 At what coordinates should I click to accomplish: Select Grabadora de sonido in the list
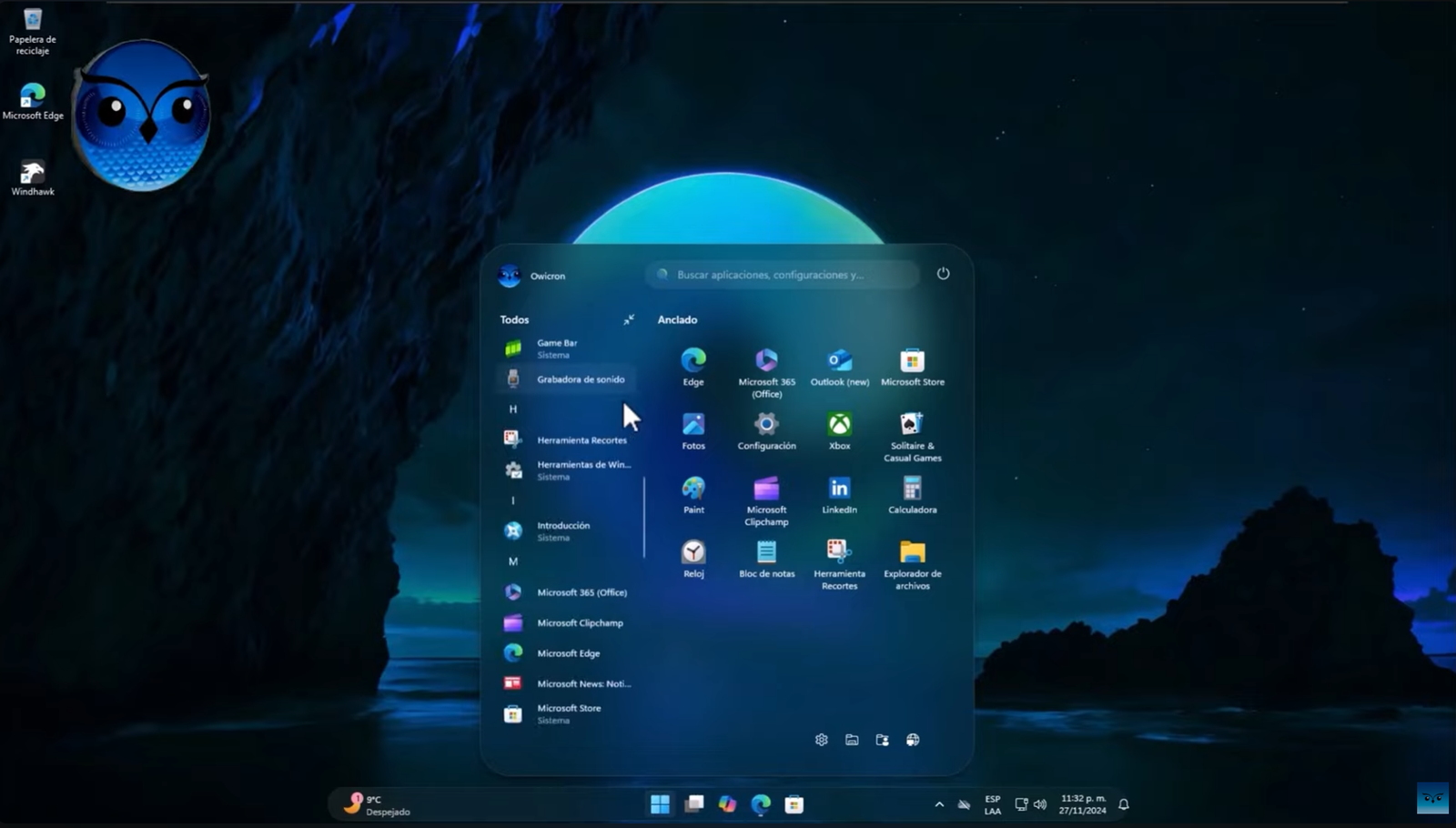tap(566, 379)
